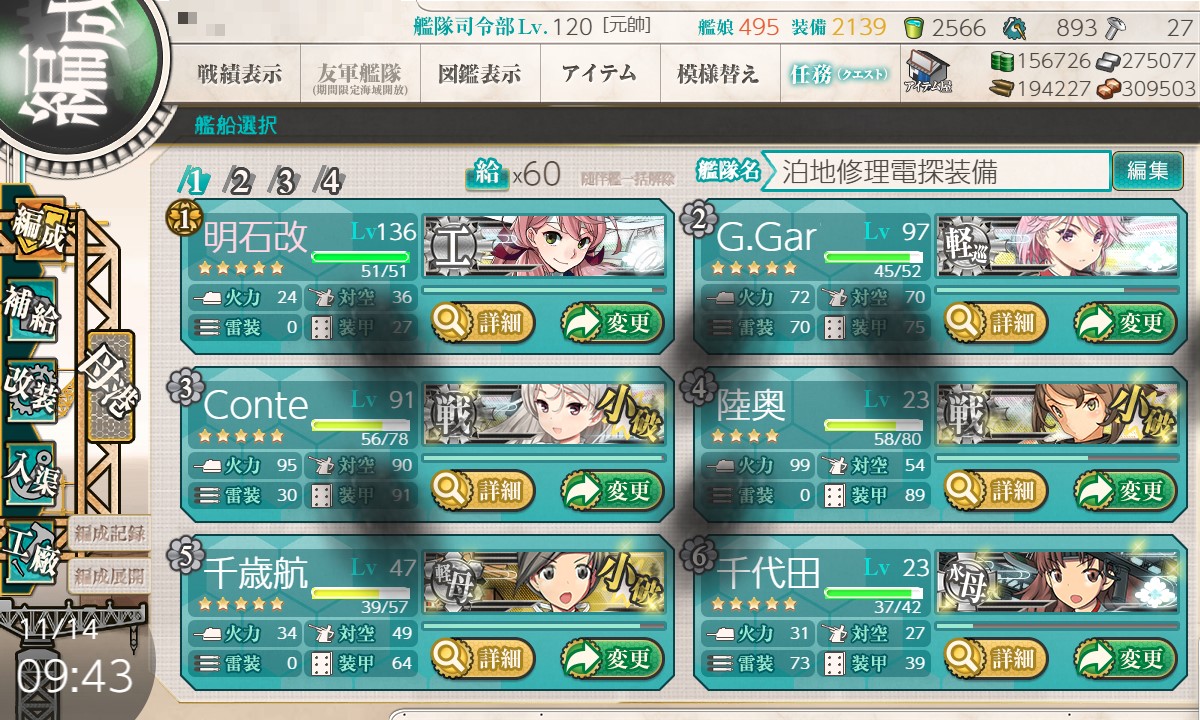
Task: Open 図鑑表示 encyclopedia menu
Action: (x=479, y=74)
